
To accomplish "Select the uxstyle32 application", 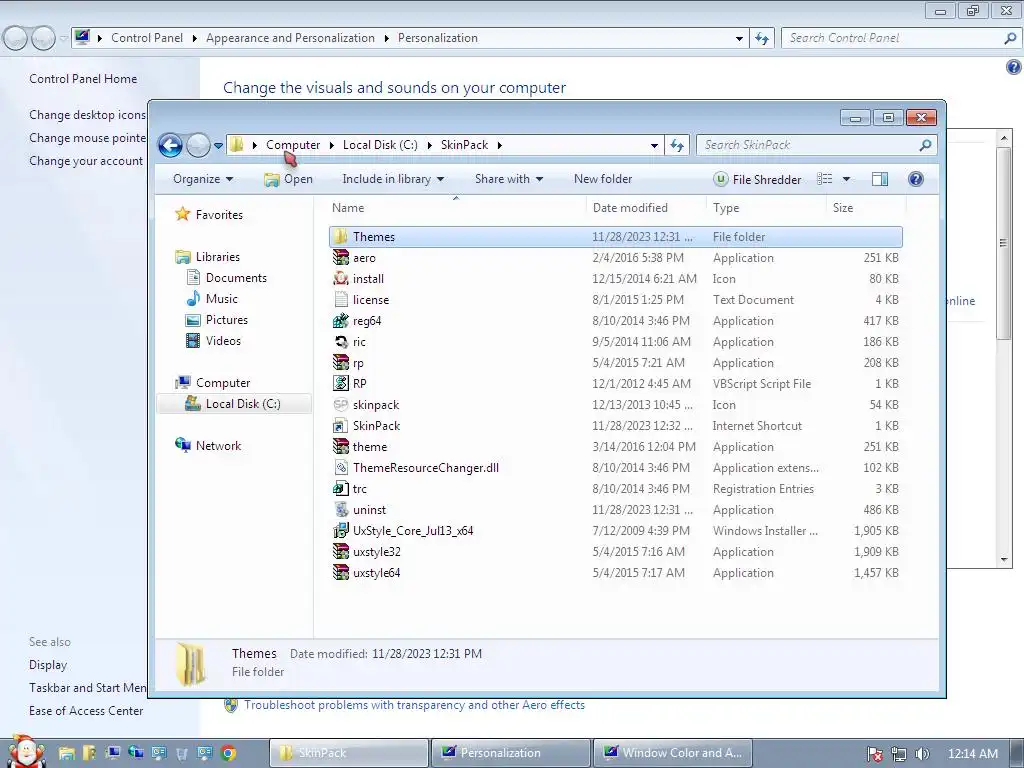I will coord(616,552).
